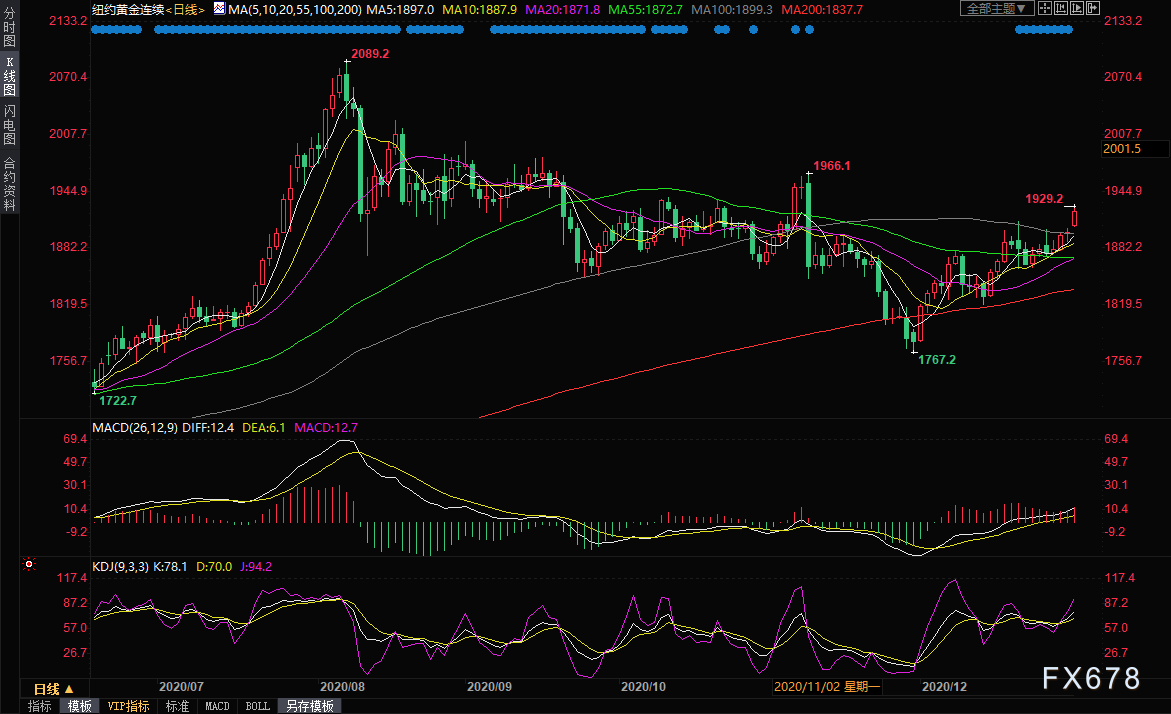Screen dimensions: 1171x714
Task: Click the DIFF:12.4 value
Action: [x=208, y=428]
